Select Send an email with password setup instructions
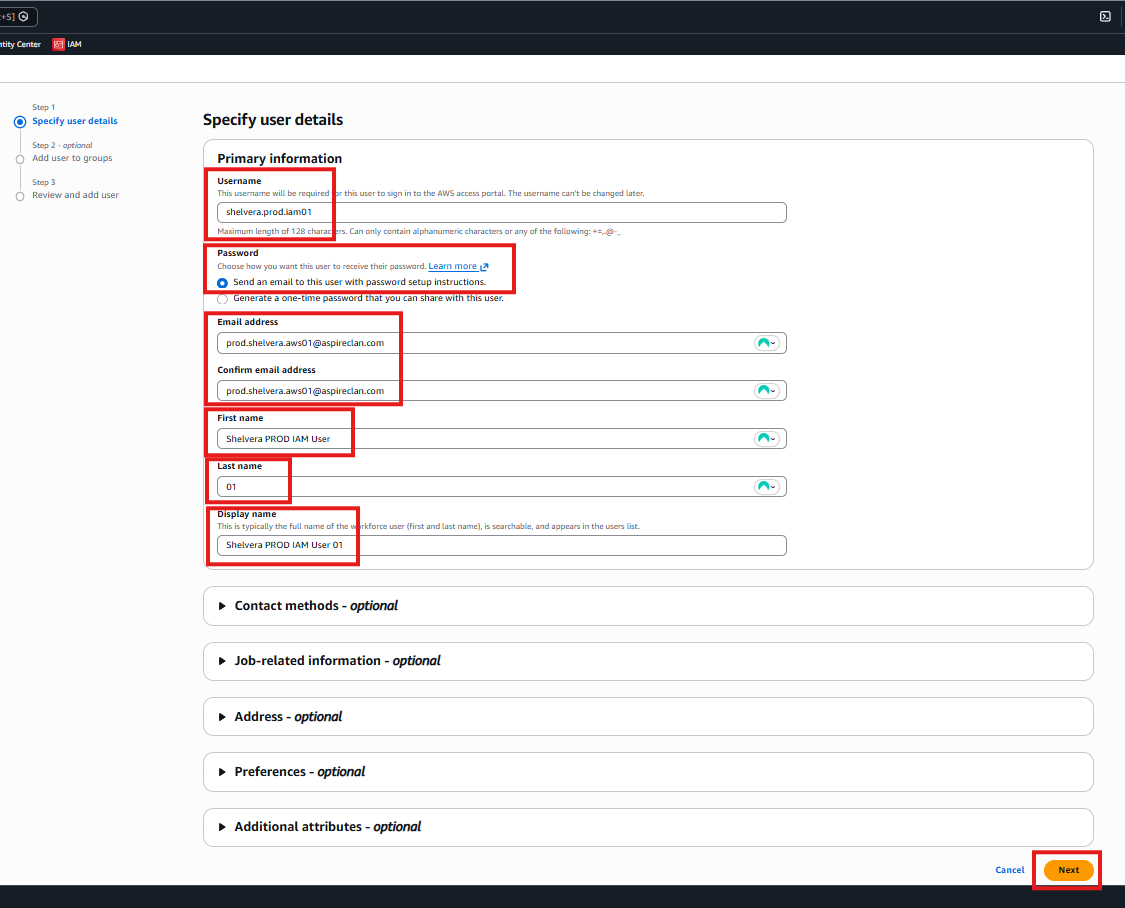This screenshot has height=908, width=1125. click(222, 283)
